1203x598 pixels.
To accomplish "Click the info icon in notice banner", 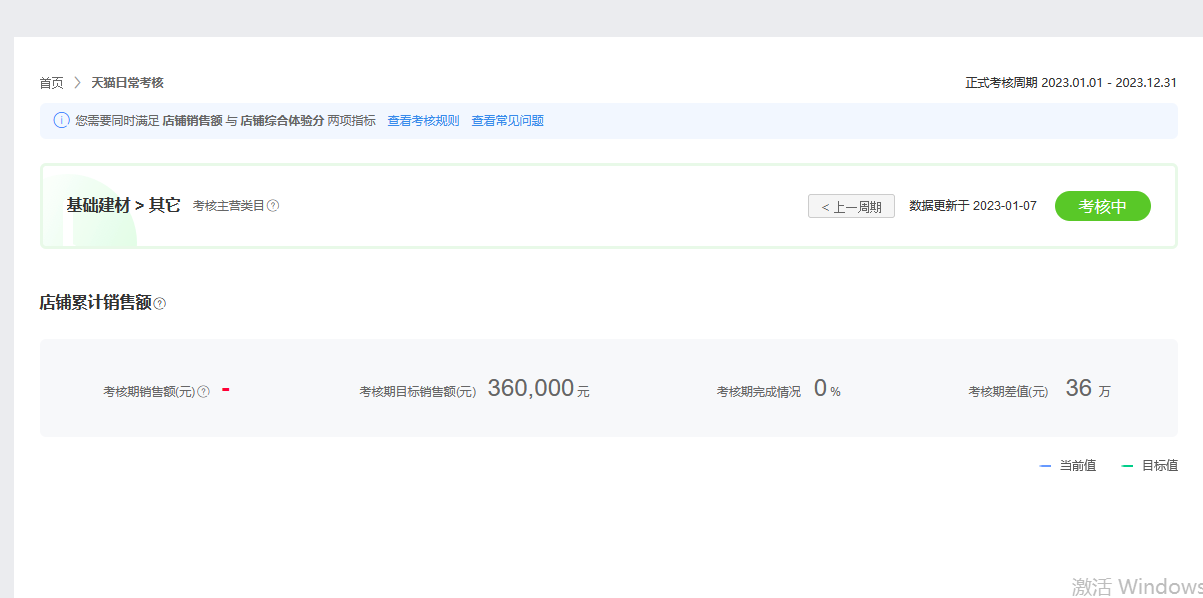I will click(x=61, y=120).
